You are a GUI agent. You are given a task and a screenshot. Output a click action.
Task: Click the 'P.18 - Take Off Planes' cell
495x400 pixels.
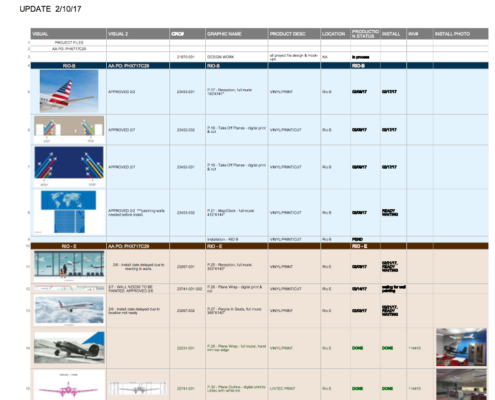(x=236, y=130)
